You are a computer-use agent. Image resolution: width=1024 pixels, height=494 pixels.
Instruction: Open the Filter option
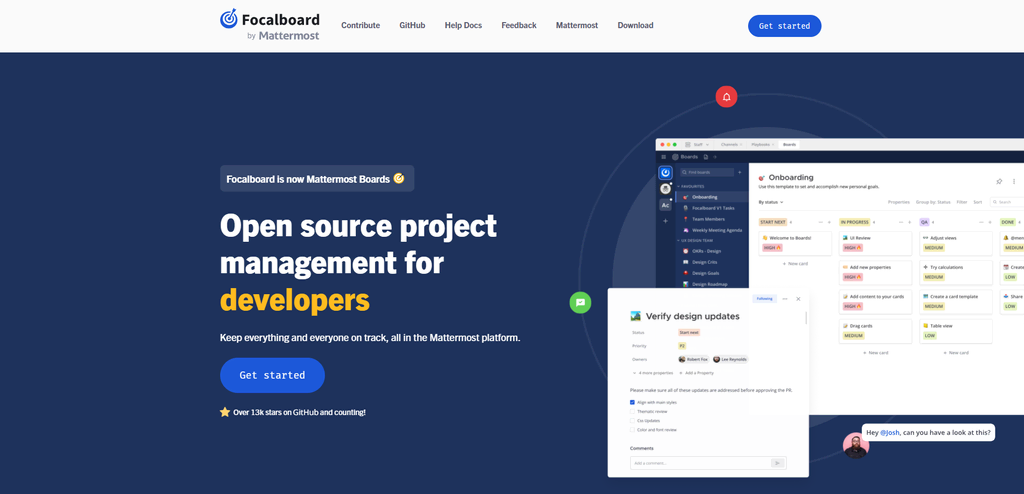(962, 202)
